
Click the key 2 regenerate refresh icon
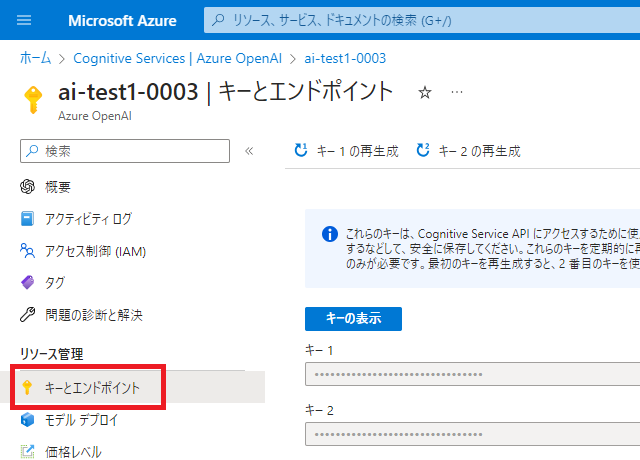point(423,150)
